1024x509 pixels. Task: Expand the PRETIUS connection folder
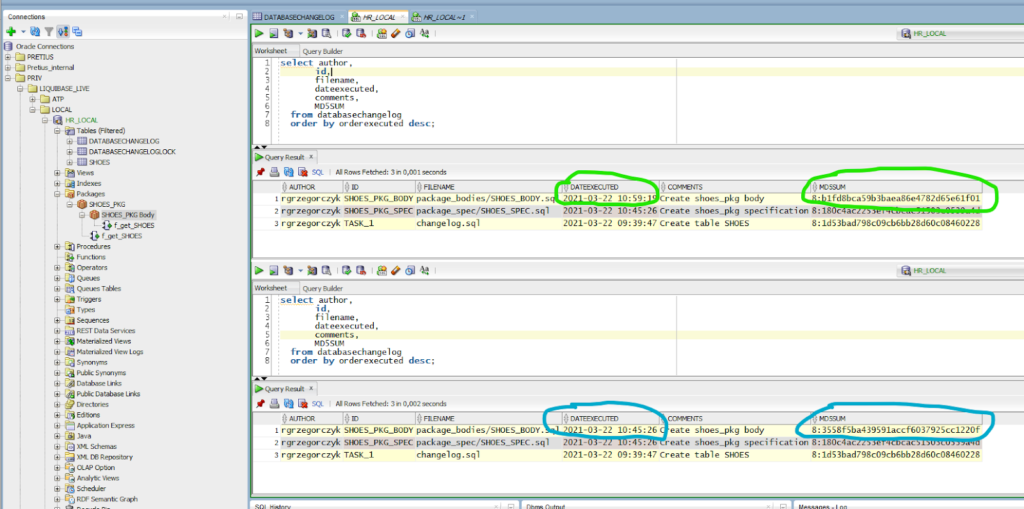point(8,57)
